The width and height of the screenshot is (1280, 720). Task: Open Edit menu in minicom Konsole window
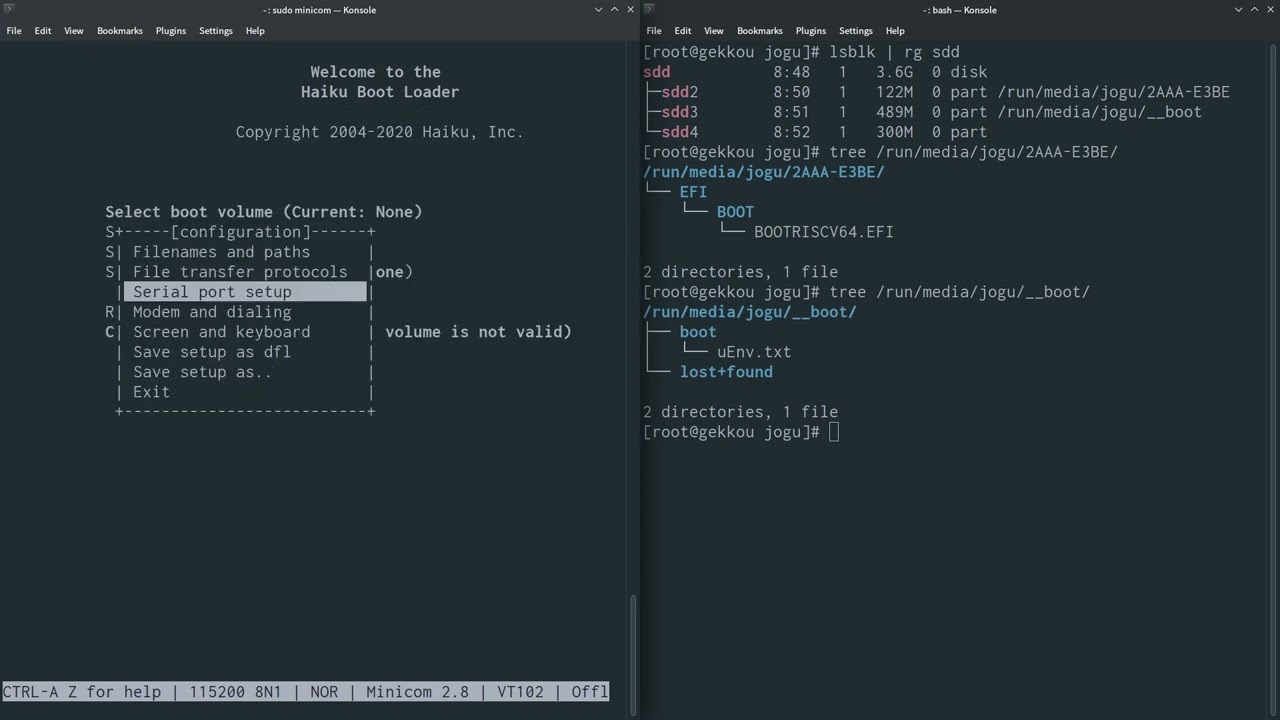click(43, 31)
